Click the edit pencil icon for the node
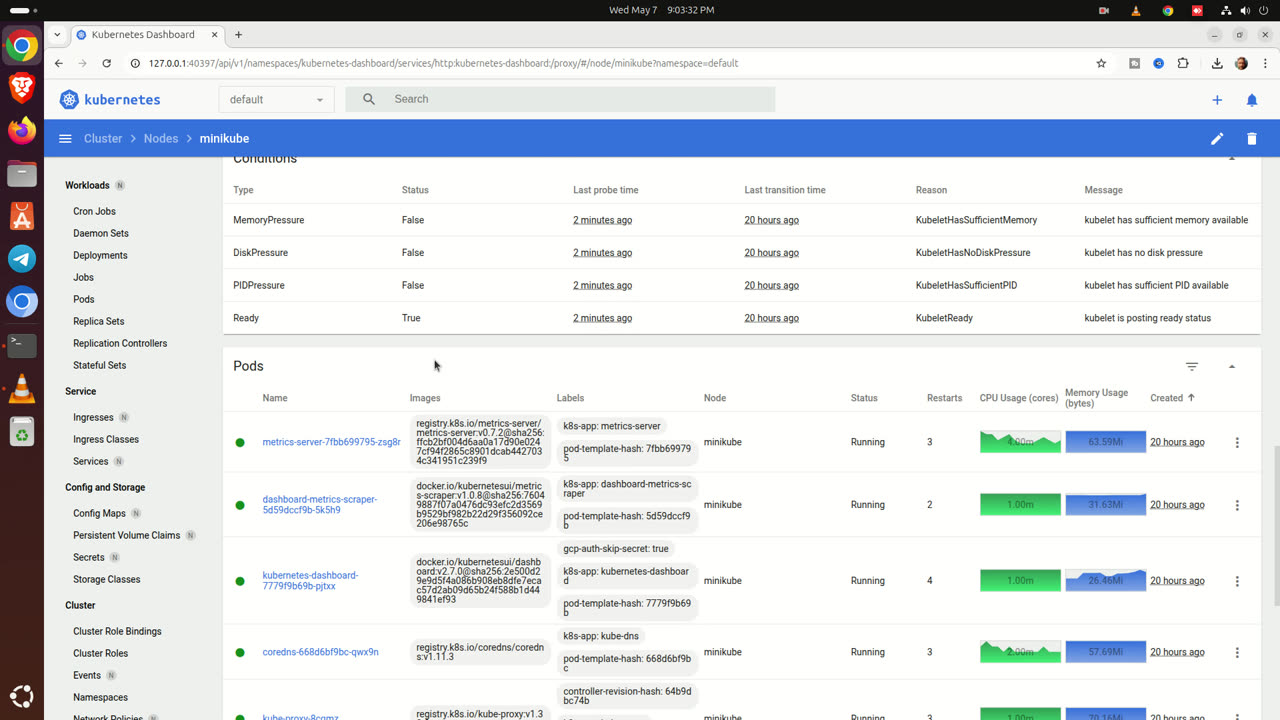The height and width of the screenshot is (720, 1280). click(x=1217, y=139)
